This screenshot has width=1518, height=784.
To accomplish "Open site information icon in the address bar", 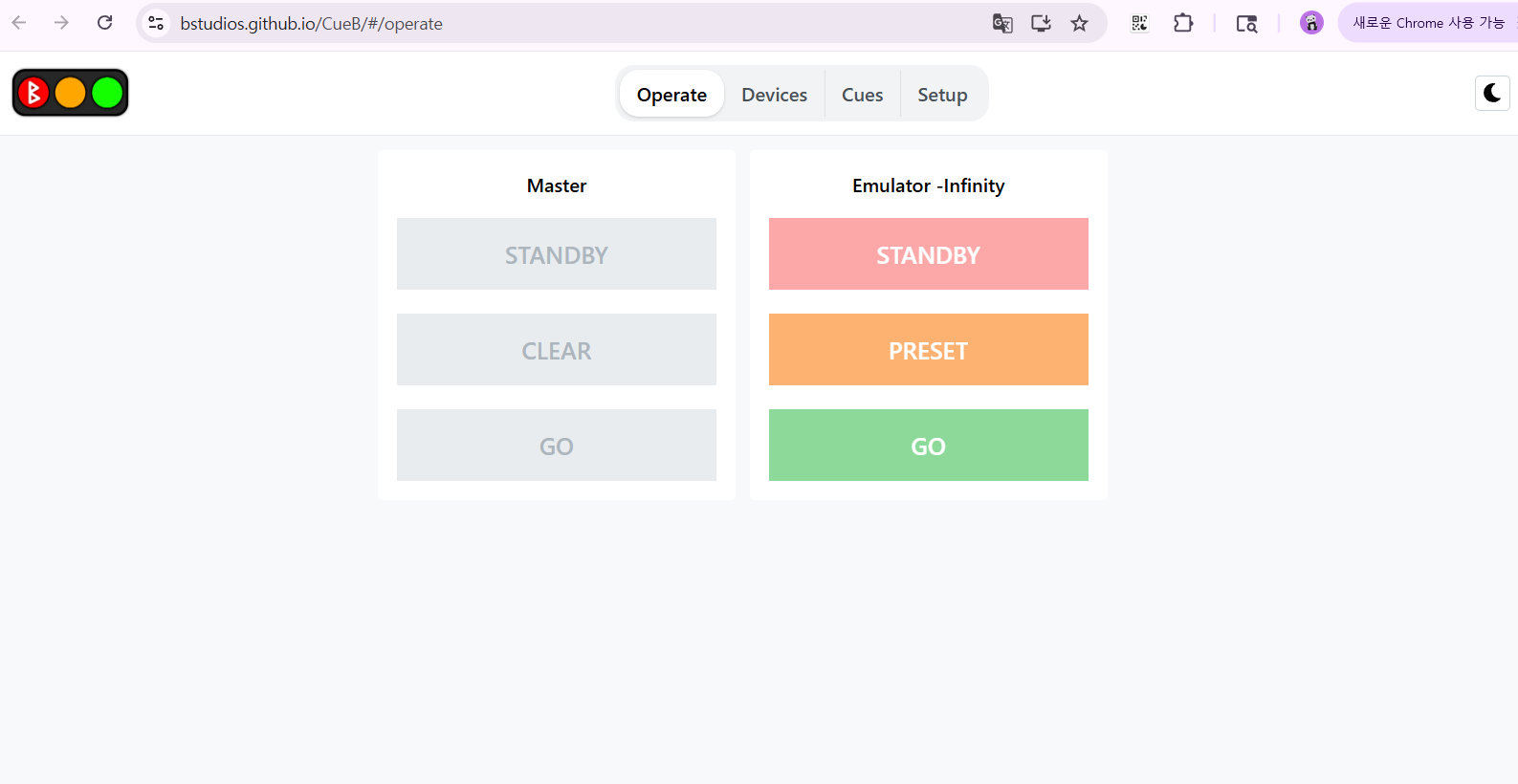I will point(156,23).
